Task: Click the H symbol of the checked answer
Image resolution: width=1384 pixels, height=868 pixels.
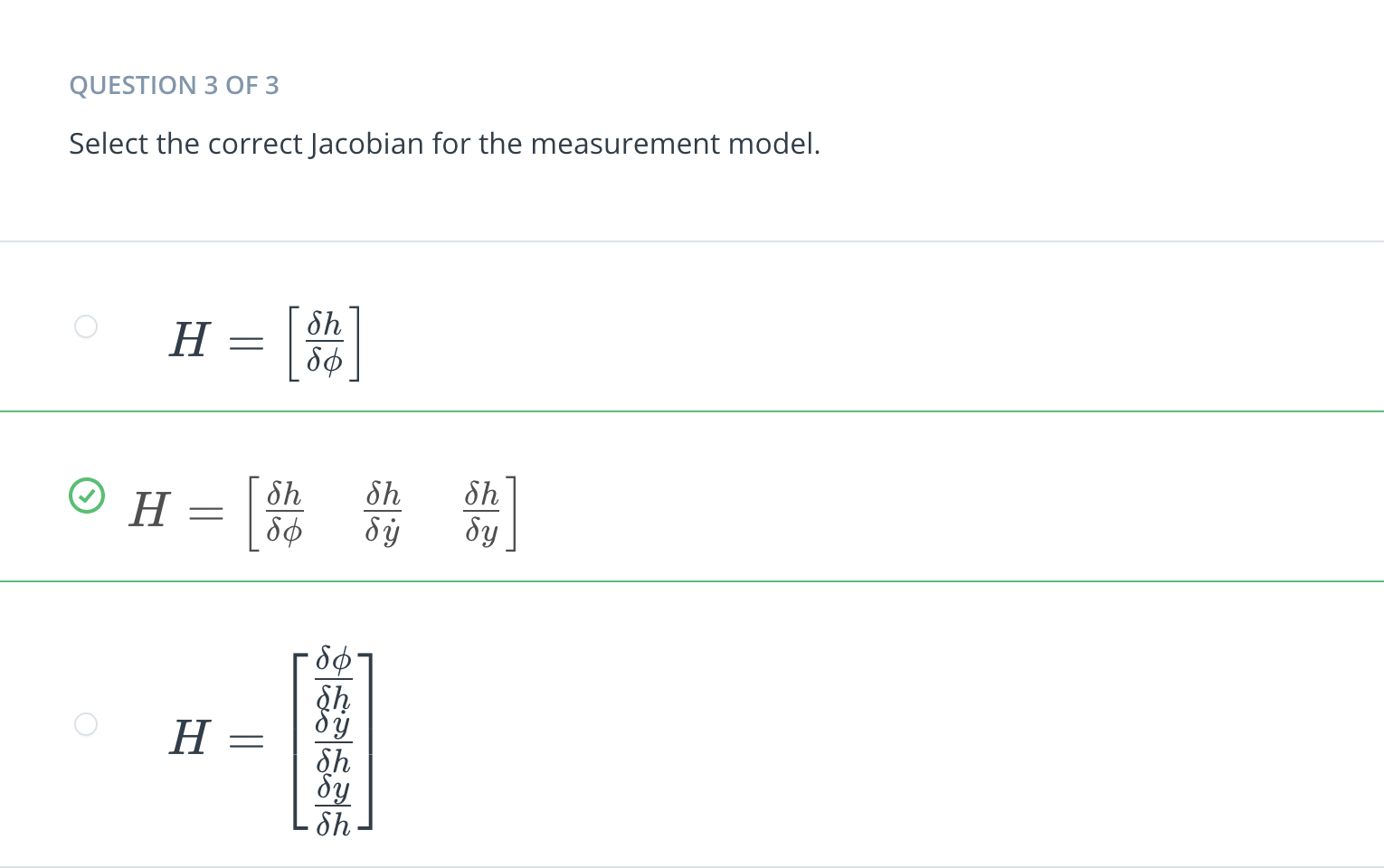Action: [149, 510]
